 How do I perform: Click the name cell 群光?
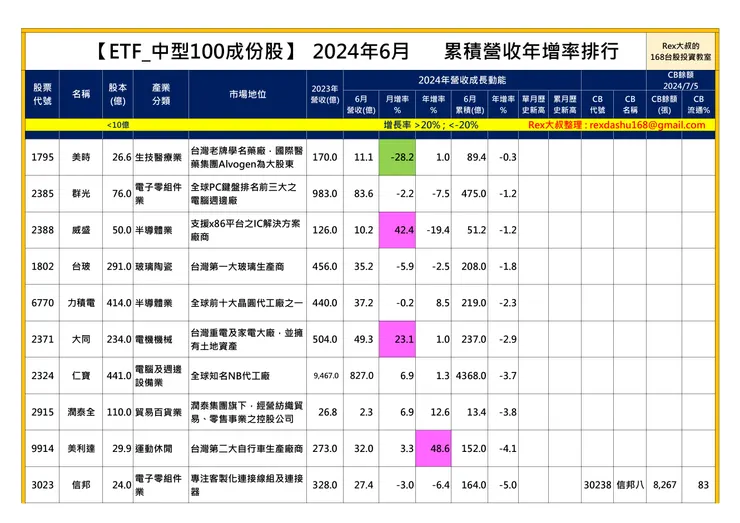click(81, 194)
